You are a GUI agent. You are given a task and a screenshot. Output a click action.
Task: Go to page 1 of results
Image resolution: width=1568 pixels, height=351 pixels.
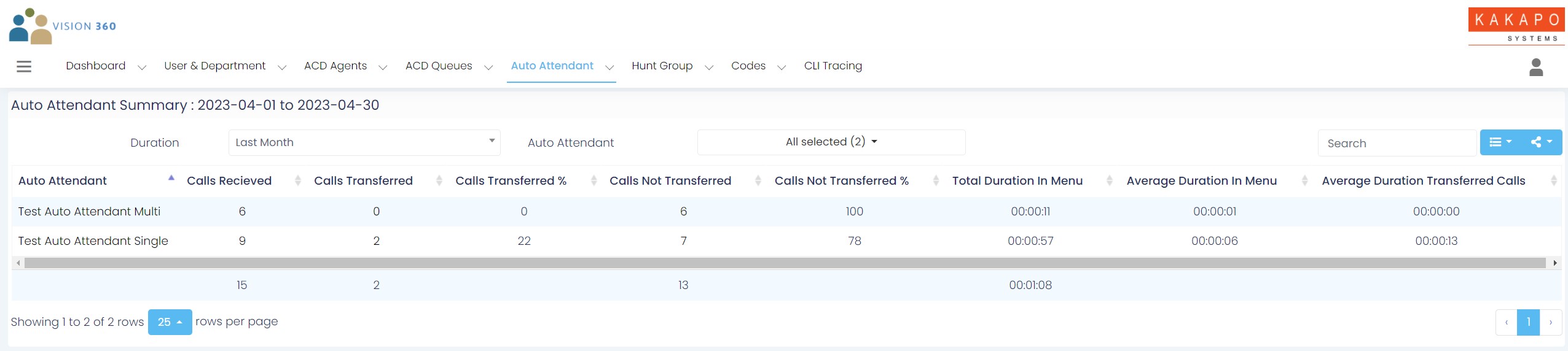coord(1528,322)
